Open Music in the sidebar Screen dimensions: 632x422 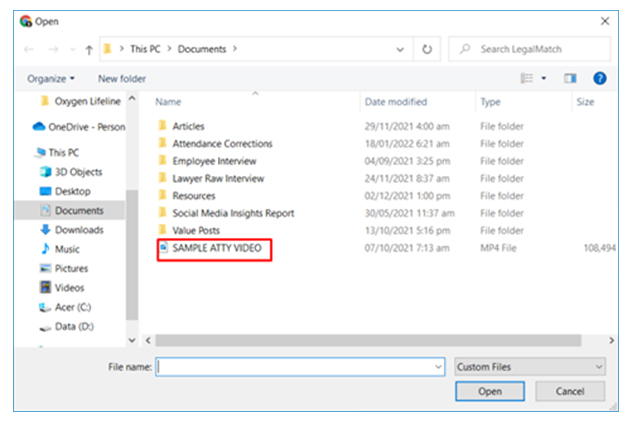click(60, 249)
